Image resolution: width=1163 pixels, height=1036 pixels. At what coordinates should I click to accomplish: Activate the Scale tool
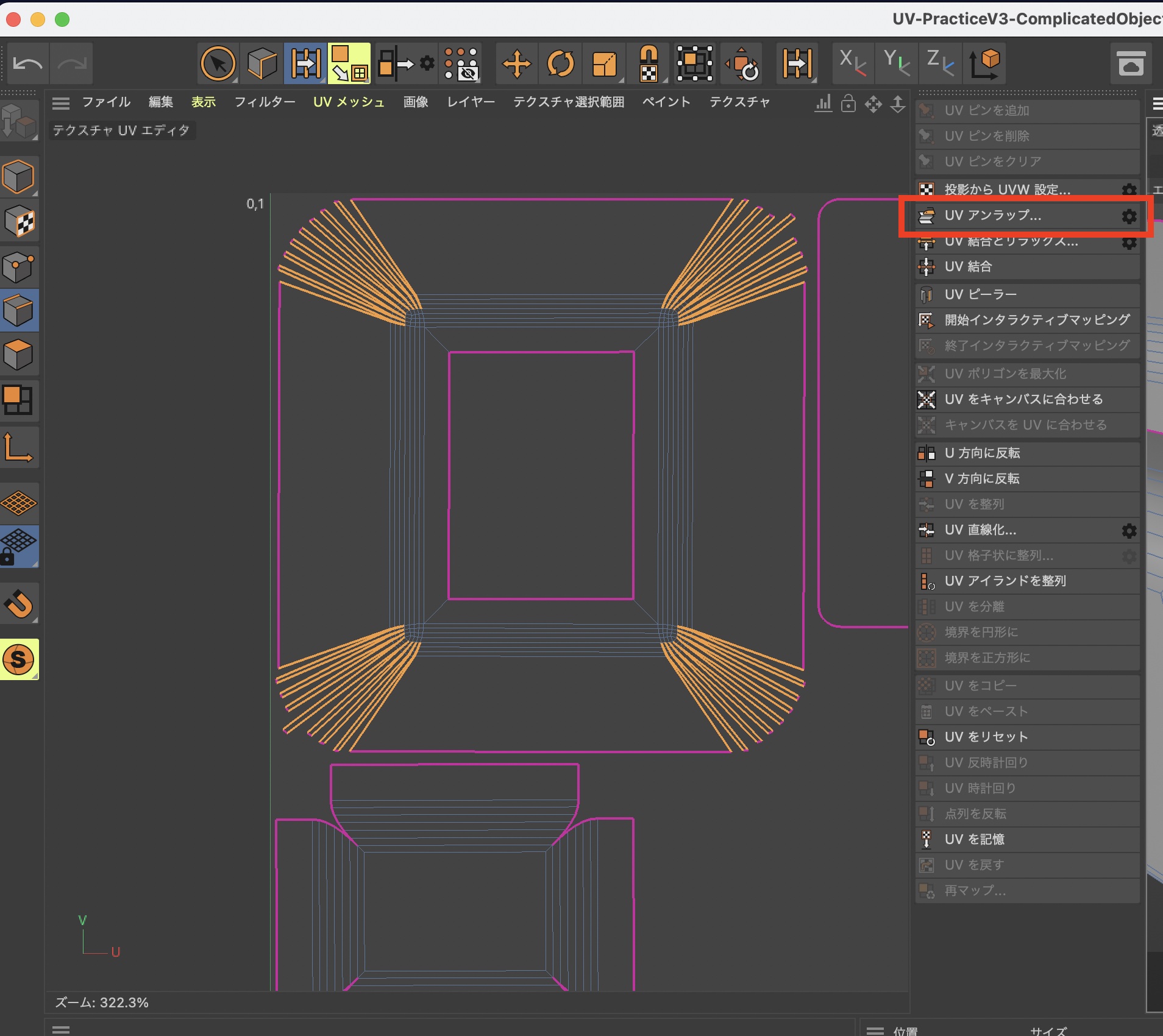[x=604, y=63]
